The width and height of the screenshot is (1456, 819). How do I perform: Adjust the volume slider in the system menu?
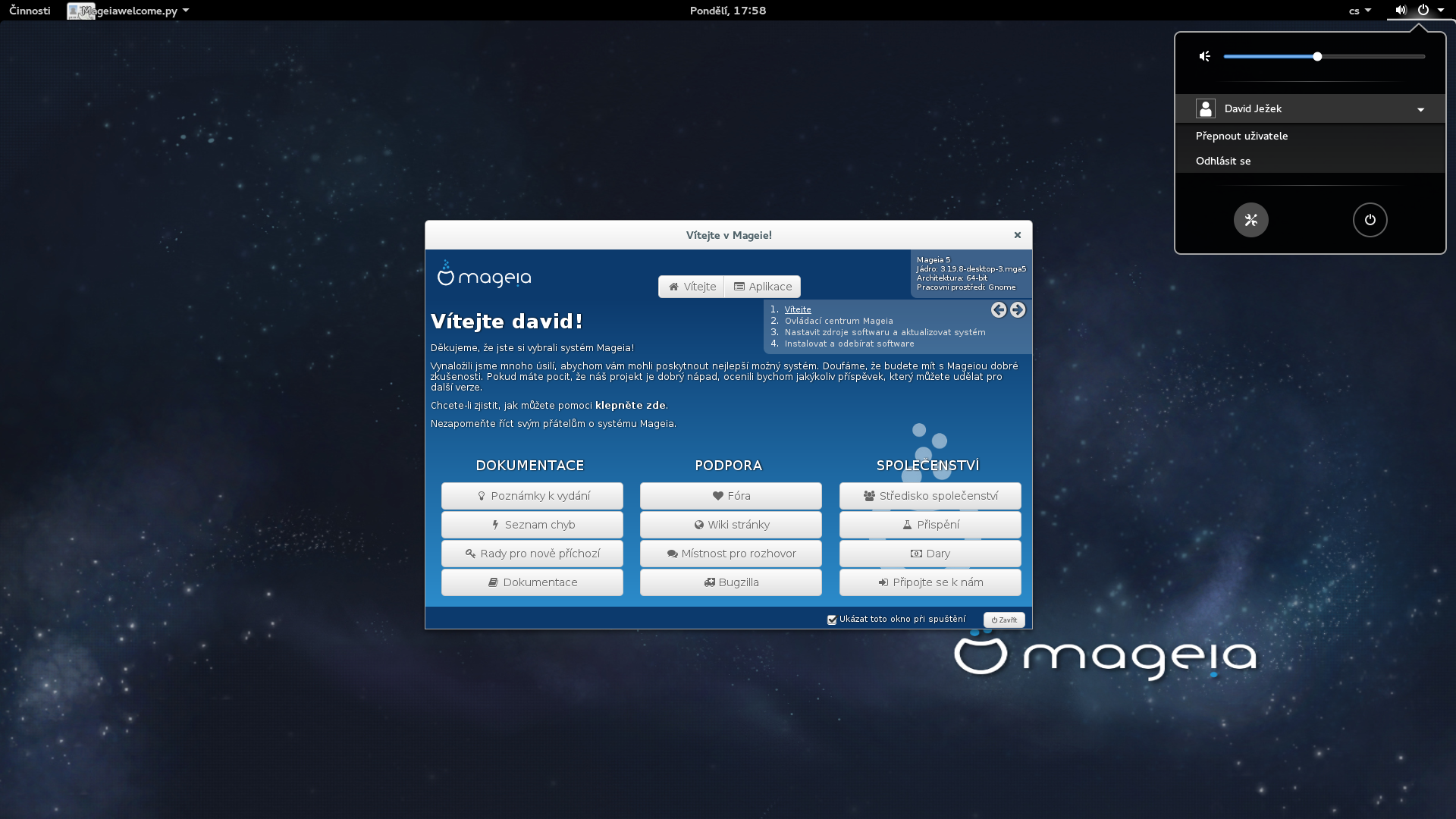click(x=1324, y=56)
